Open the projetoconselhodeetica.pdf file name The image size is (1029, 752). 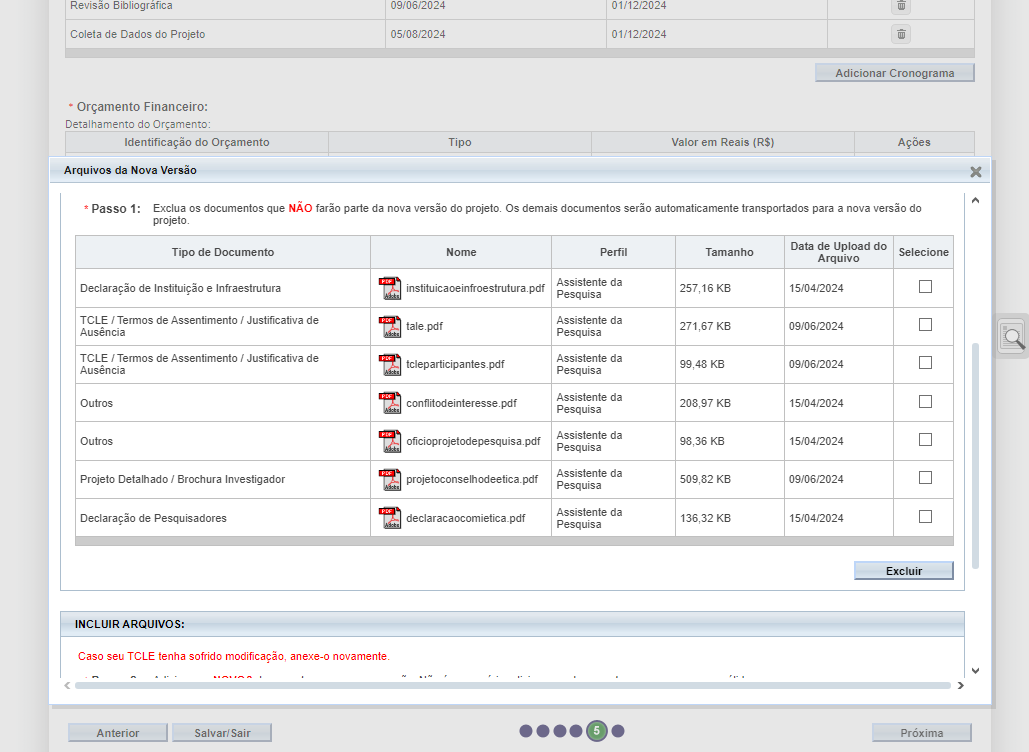pyautogui.click(x=472, y=480)
